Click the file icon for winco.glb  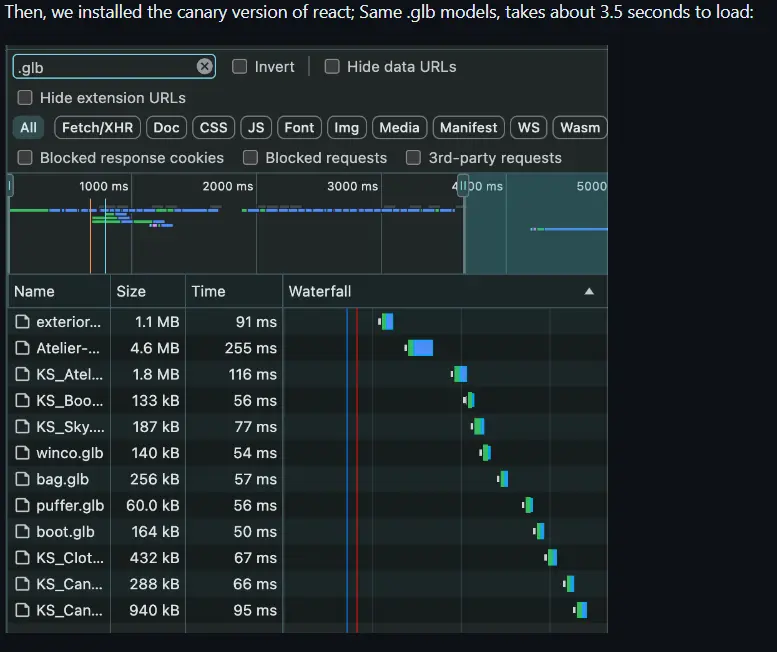pos(22,453)
